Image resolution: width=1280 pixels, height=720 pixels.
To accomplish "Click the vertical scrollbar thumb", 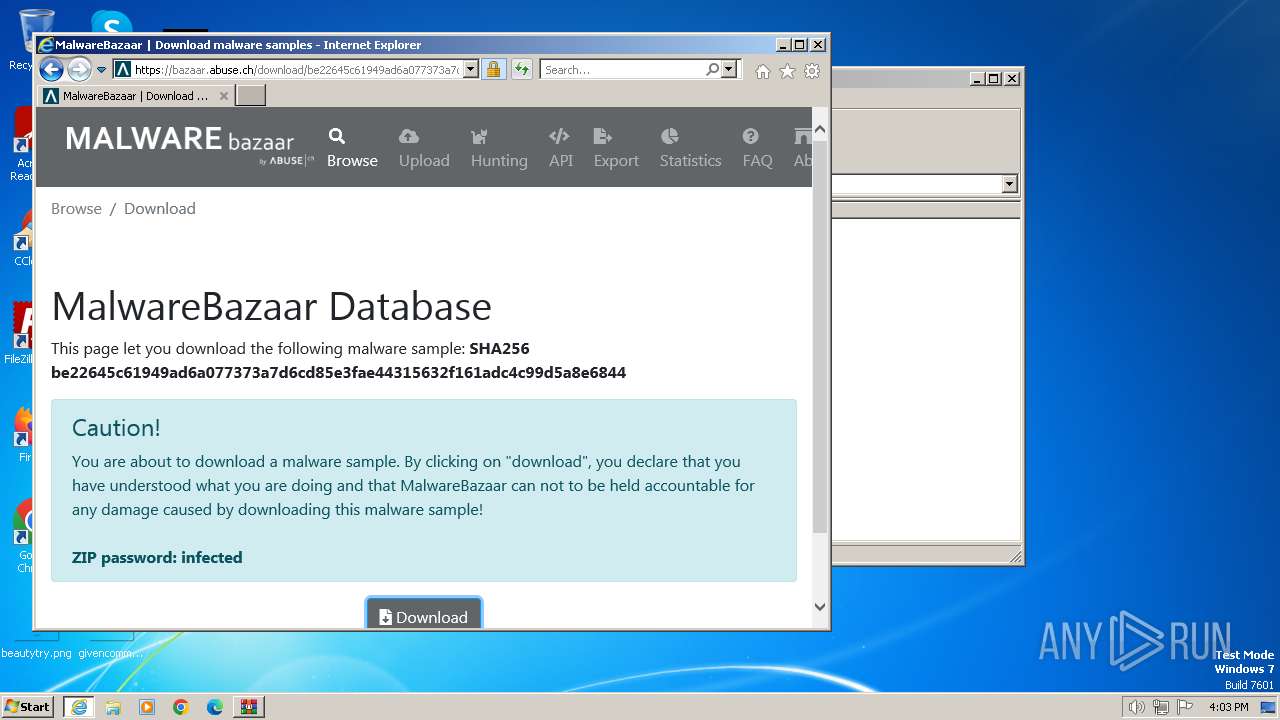I will pos(820,335).
